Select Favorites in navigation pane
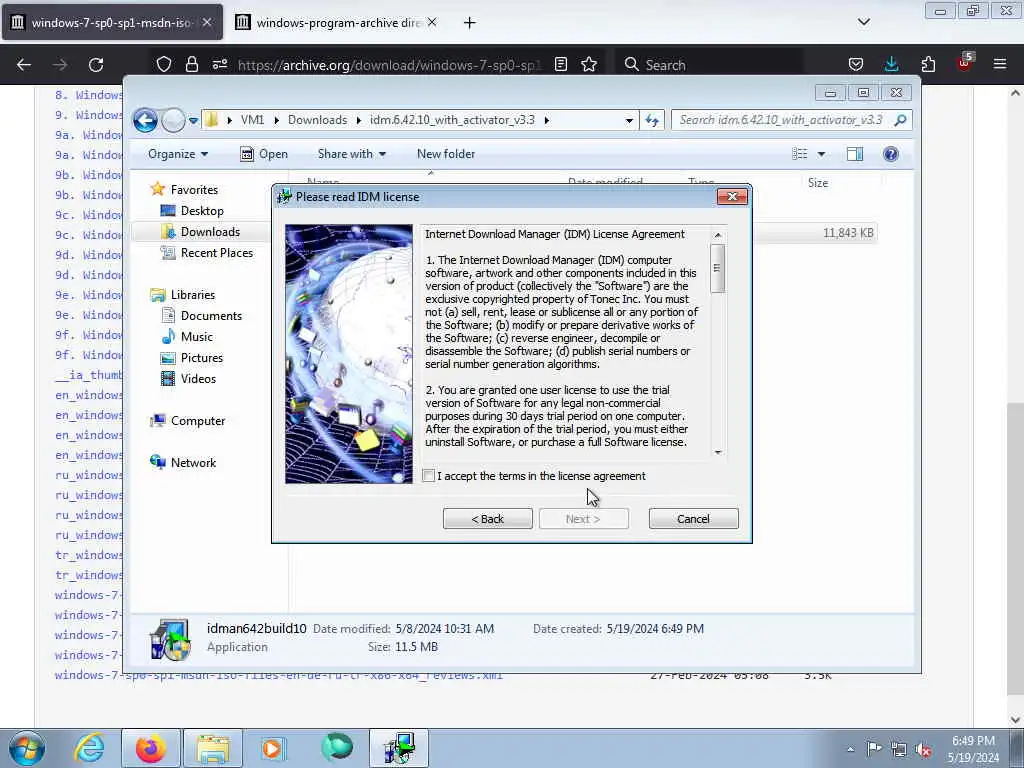The width and height of the screenshot is (1024, 768). pos(194,189)
